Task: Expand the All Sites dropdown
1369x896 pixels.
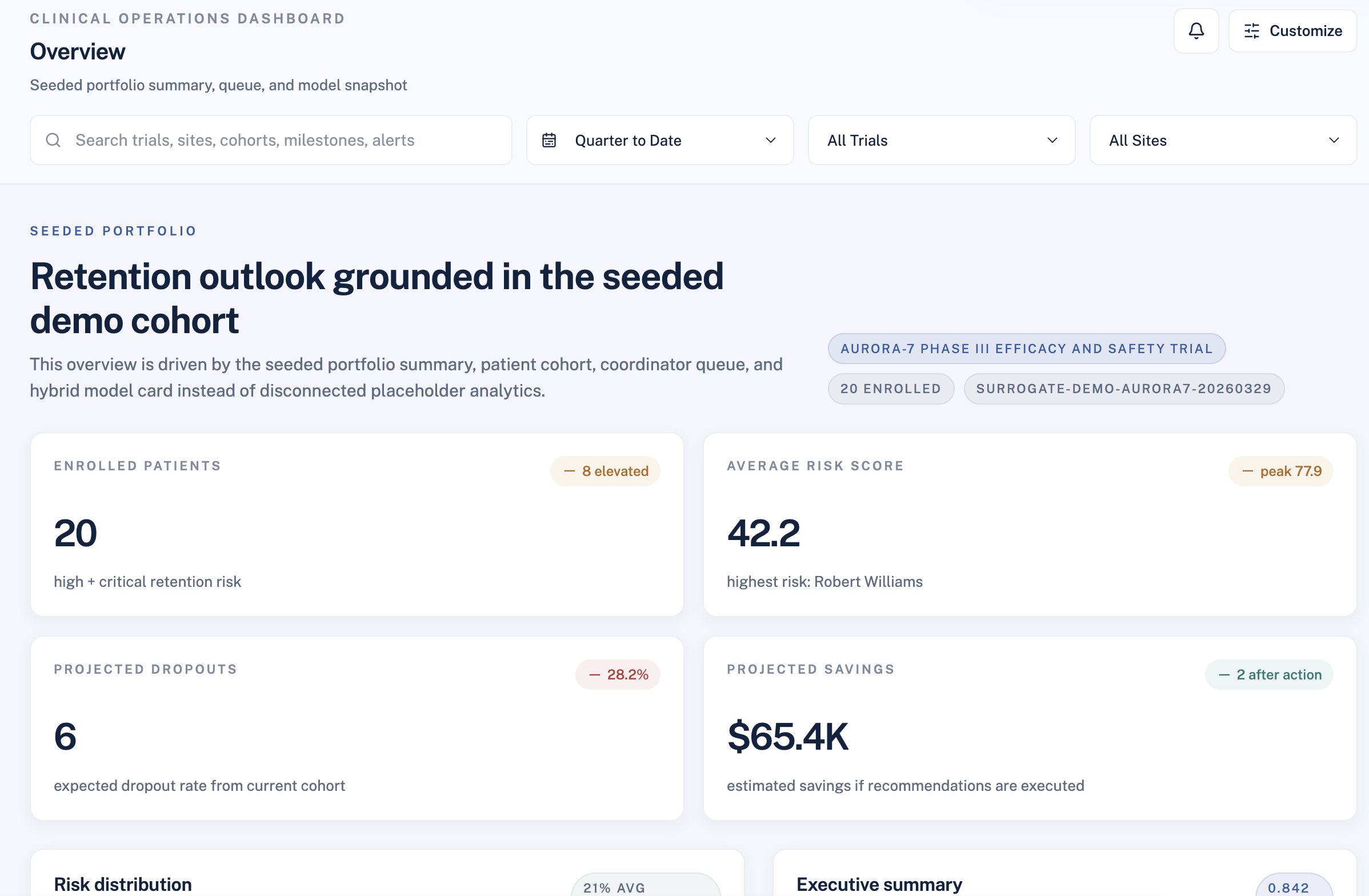Action: point(1222,140)
